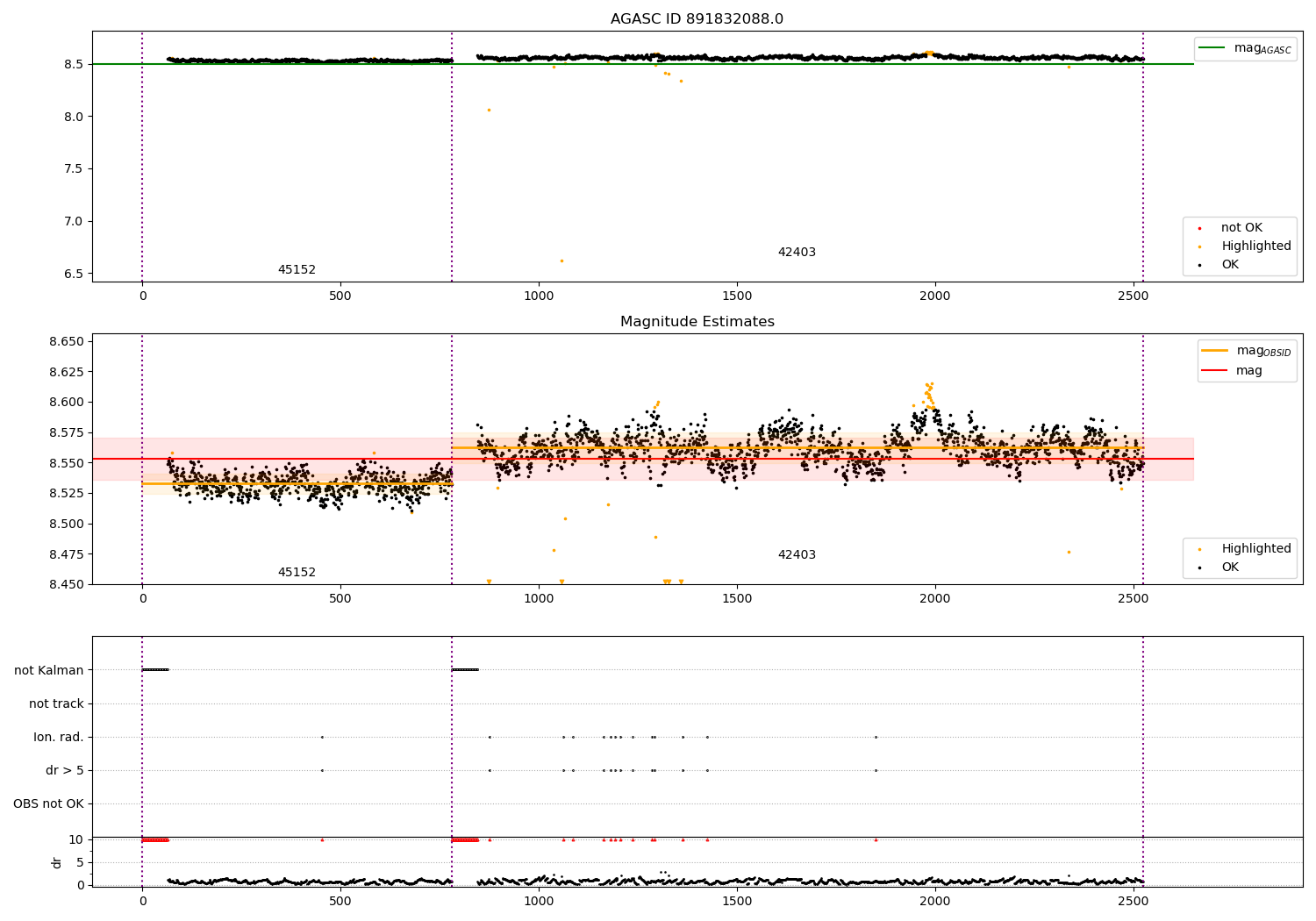Click the orange mag OBSID line sample in the middle legend

tap(1215, 351)
